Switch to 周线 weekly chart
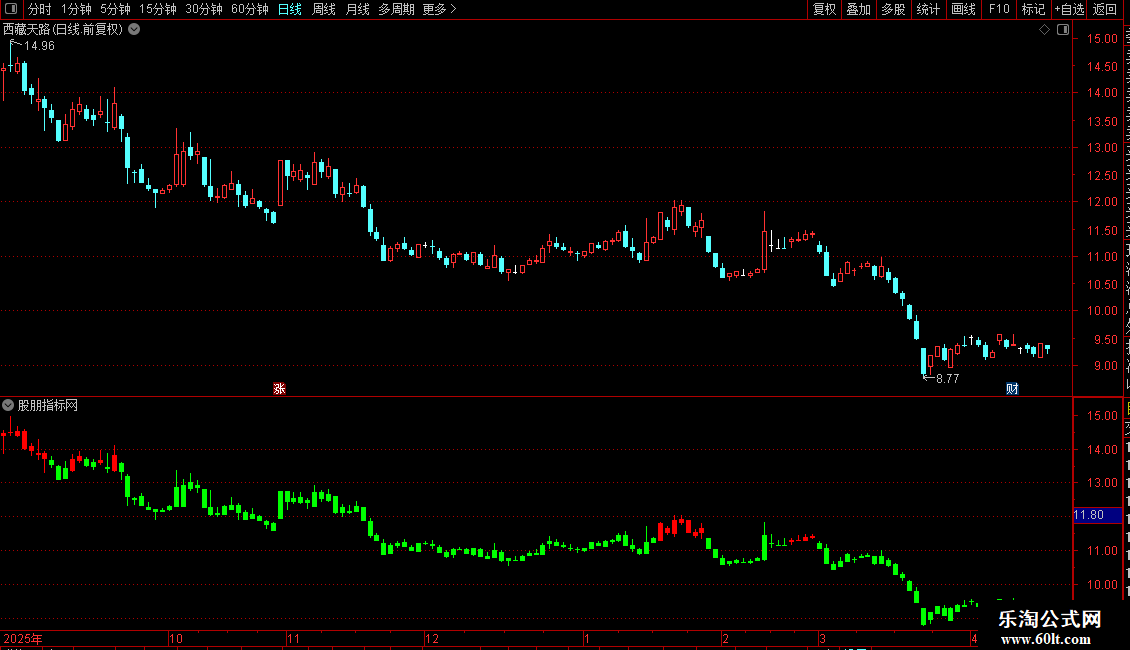 (x=324, y=9)
